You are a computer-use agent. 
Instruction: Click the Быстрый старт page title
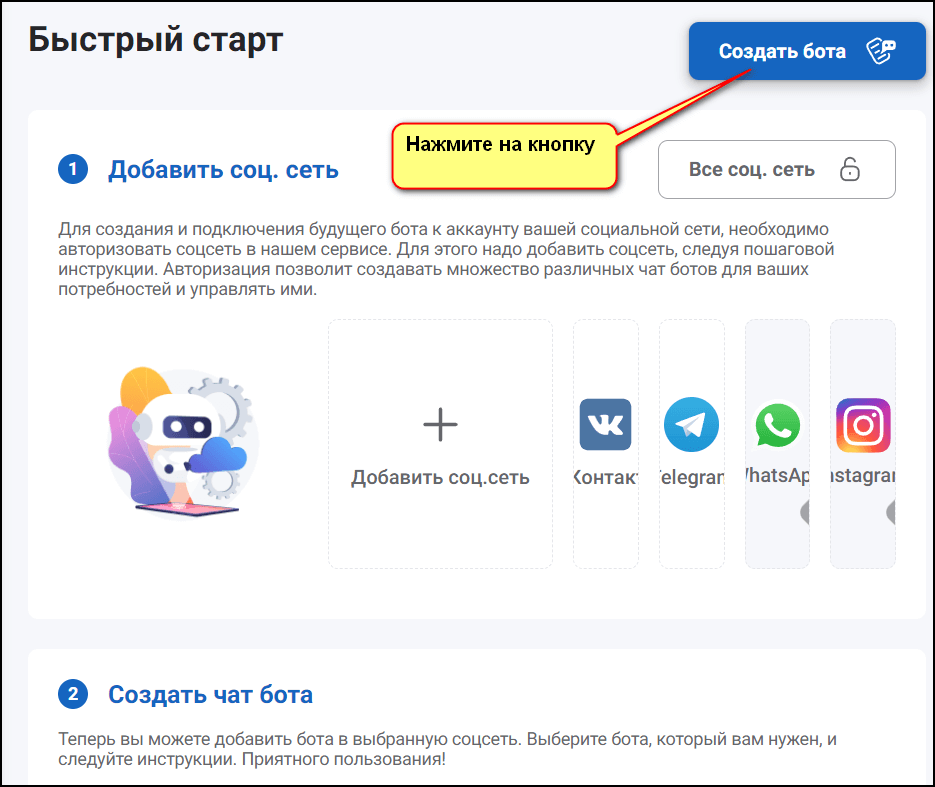click(156, 39)
